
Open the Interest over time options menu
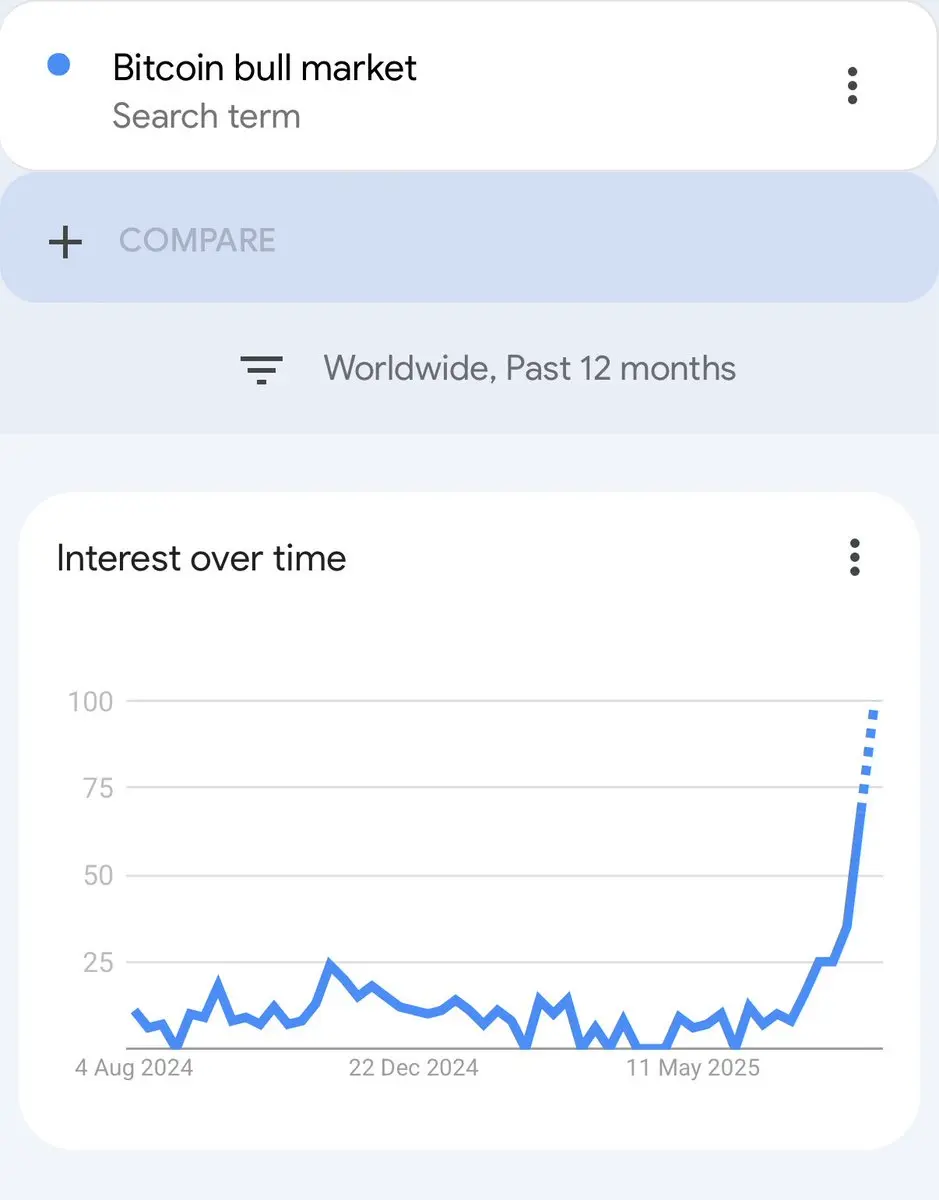coord(854,557)
